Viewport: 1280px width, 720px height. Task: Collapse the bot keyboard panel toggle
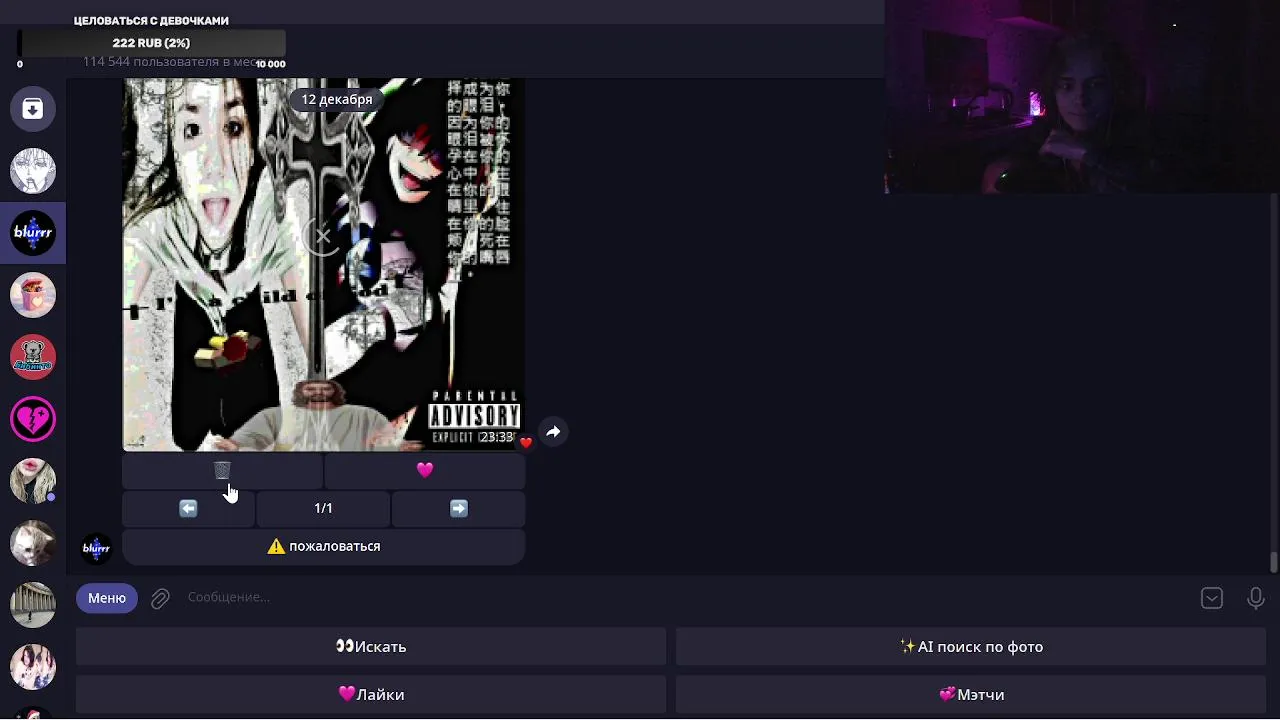point(1212,598)
